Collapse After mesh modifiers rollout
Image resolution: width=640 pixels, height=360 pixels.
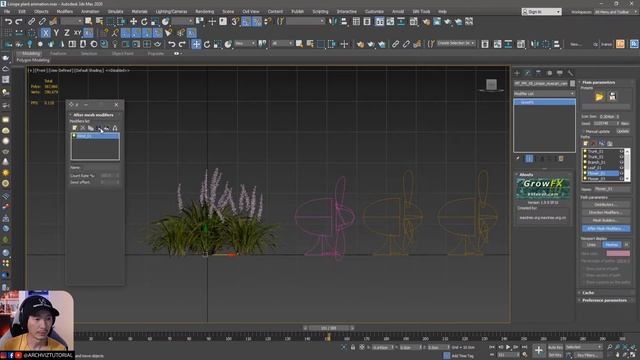93,115
